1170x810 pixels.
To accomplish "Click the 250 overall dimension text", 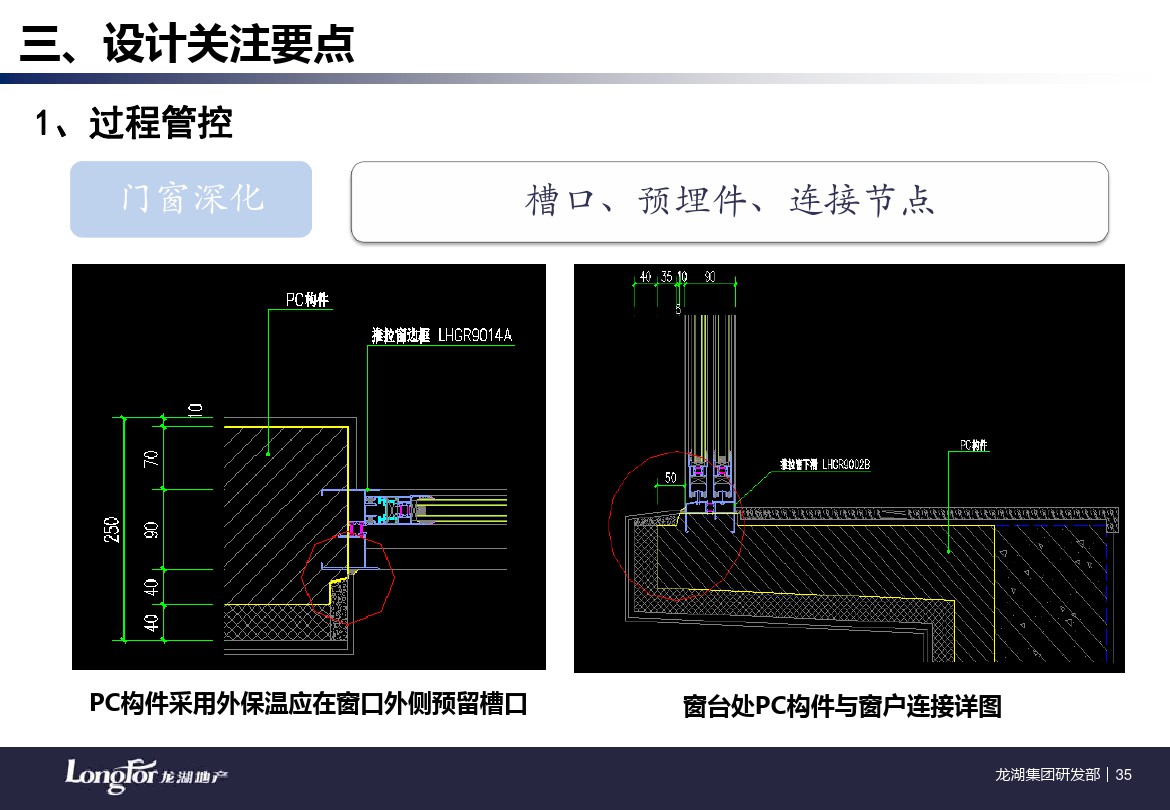I will coord(112,529).
